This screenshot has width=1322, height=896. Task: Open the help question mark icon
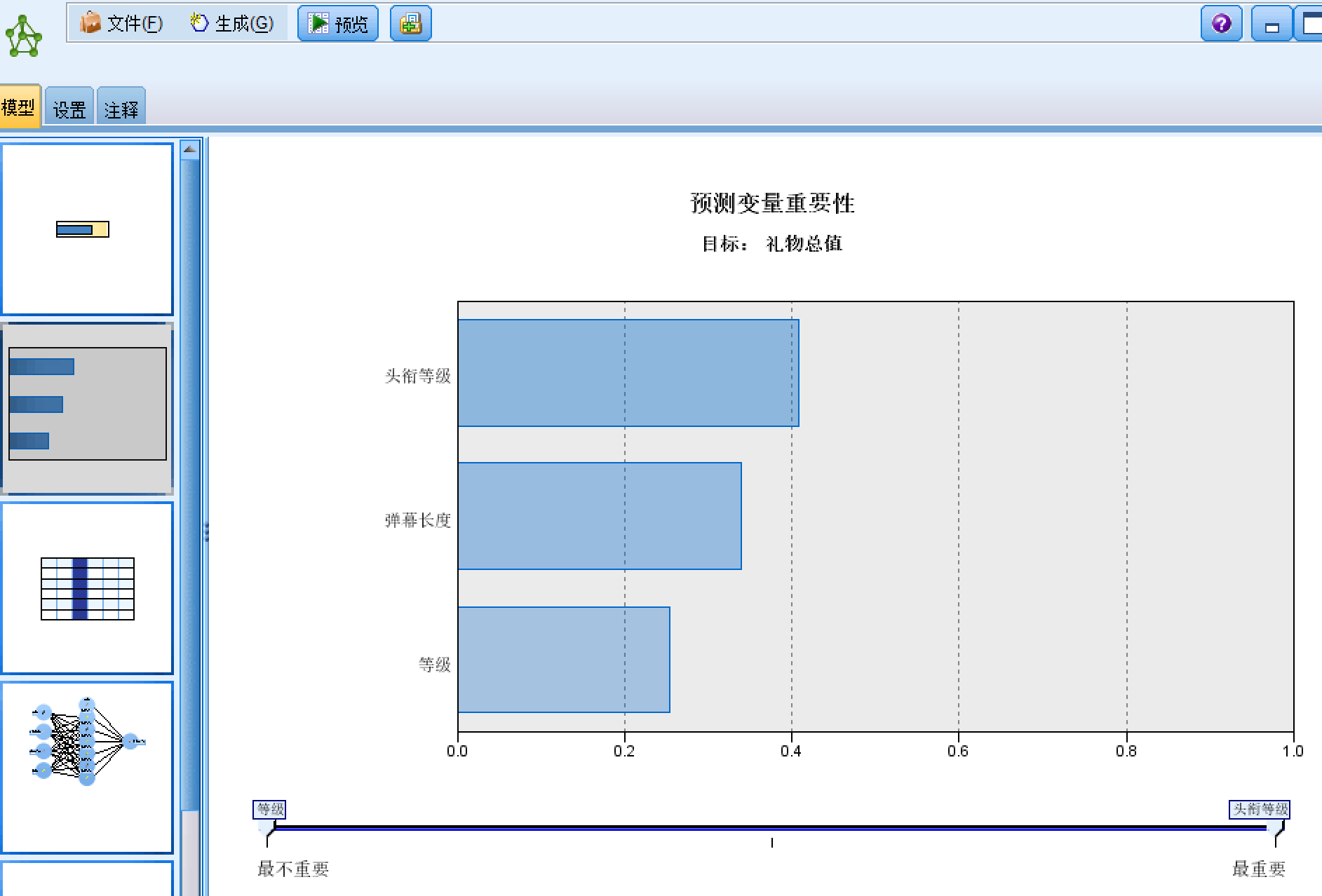[1221, 24]
